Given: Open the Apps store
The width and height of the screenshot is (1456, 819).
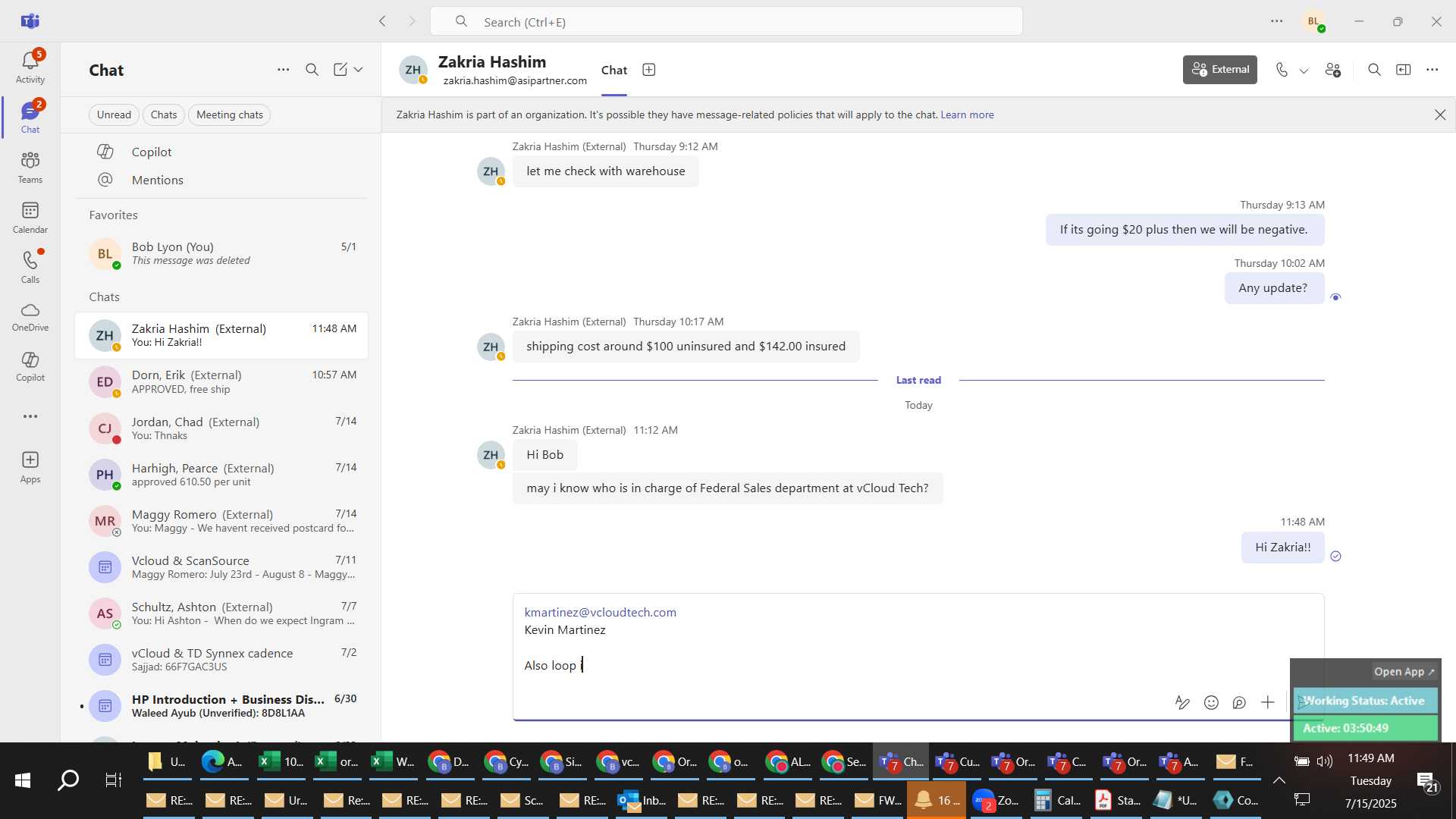Looking at the screenshot, I should [30, 467].
